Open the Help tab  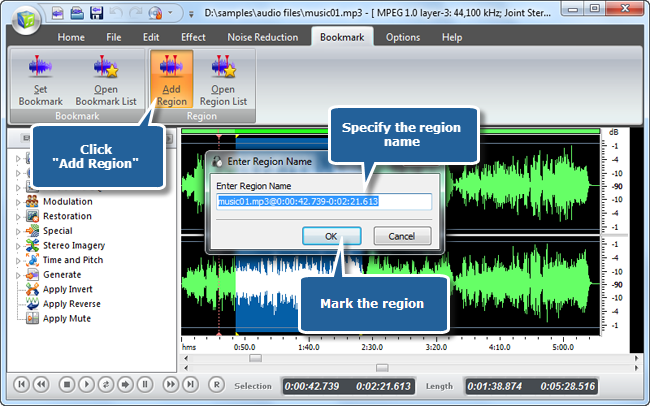452,37
